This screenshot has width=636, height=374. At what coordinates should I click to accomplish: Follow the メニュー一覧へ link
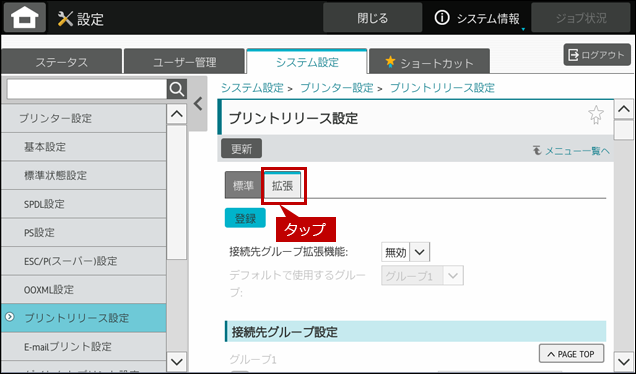[572, 151]
